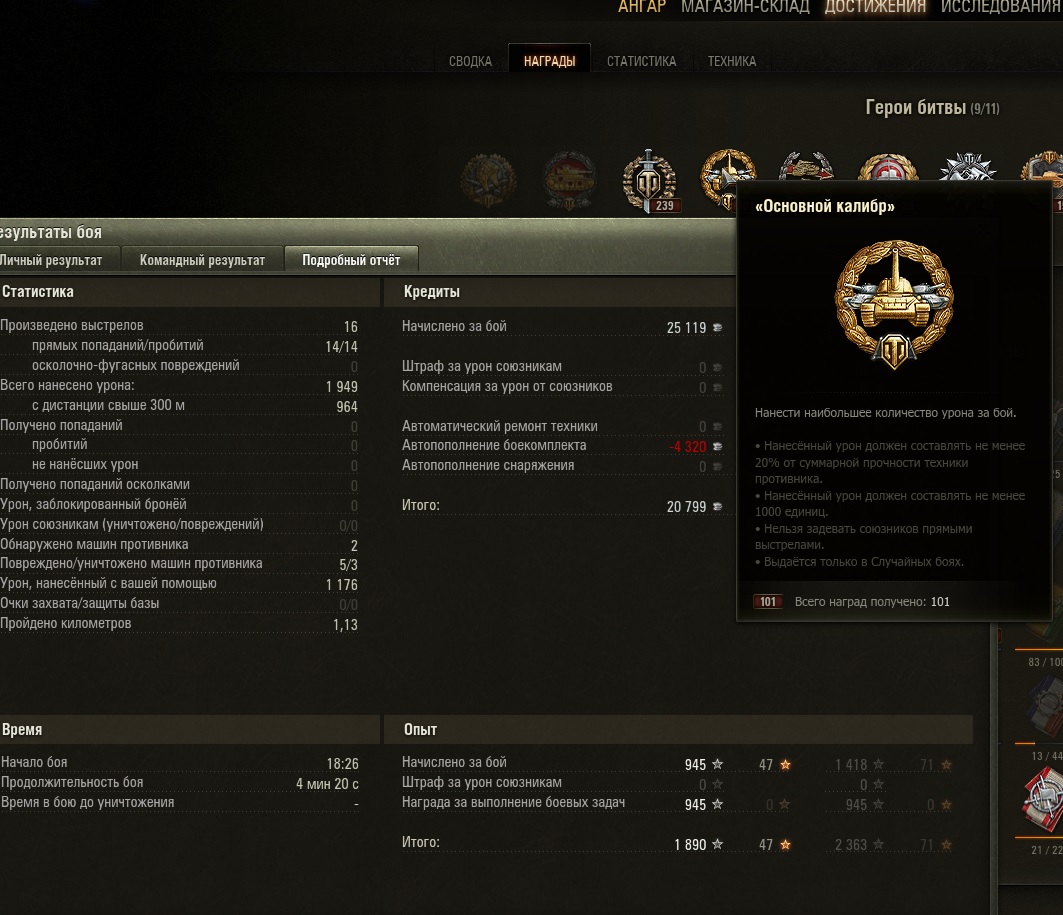Switch to the СВОДКА tab
This screenshot has width=1063, height=915.
470,61
